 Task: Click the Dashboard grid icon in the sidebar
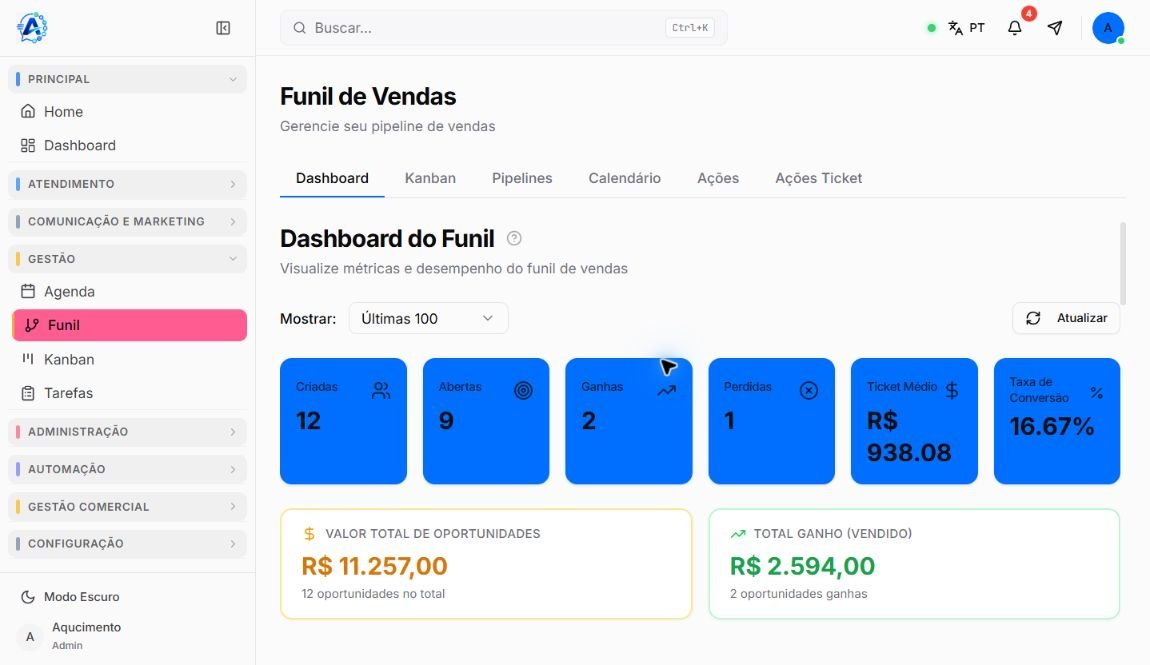(x=28, y=145)
